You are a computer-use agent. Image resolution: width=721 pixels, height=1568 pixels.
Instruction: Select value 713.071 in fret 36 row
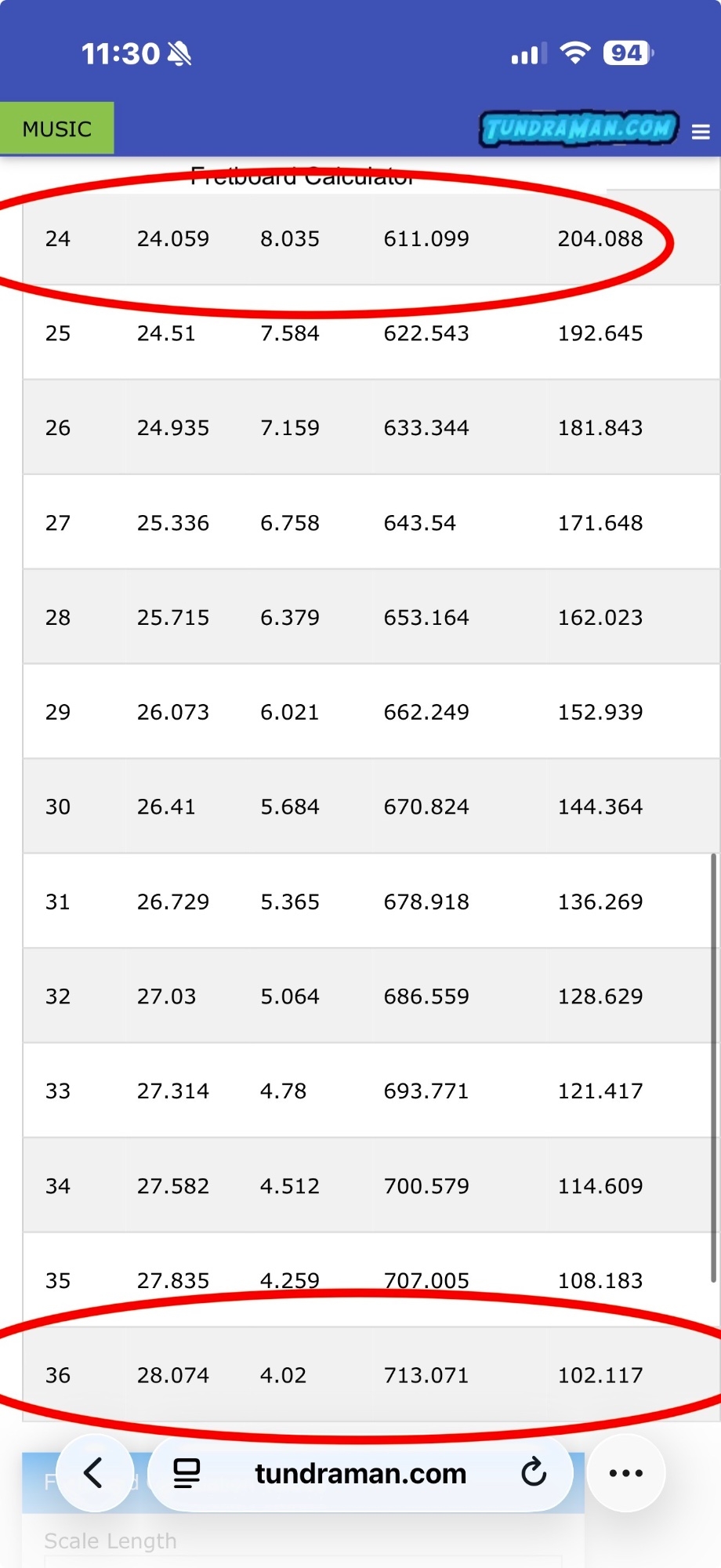[426, 1375]
